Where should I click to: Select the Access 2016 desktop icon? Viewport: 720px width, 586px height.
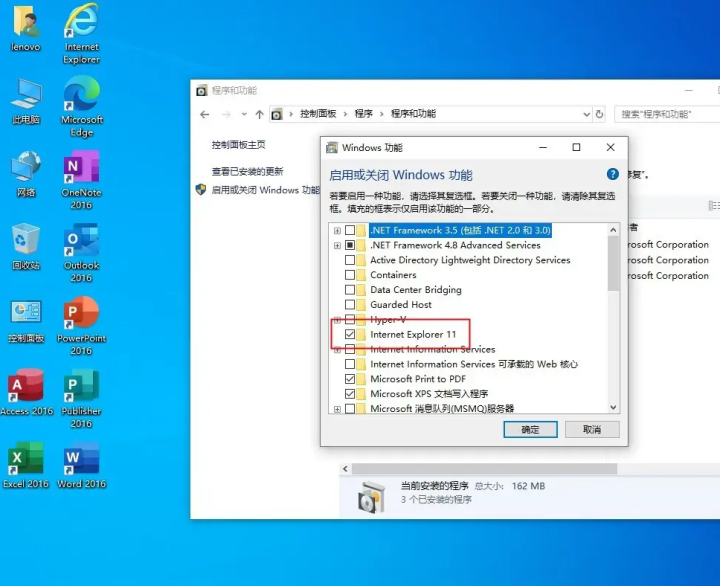coord(26,390)
